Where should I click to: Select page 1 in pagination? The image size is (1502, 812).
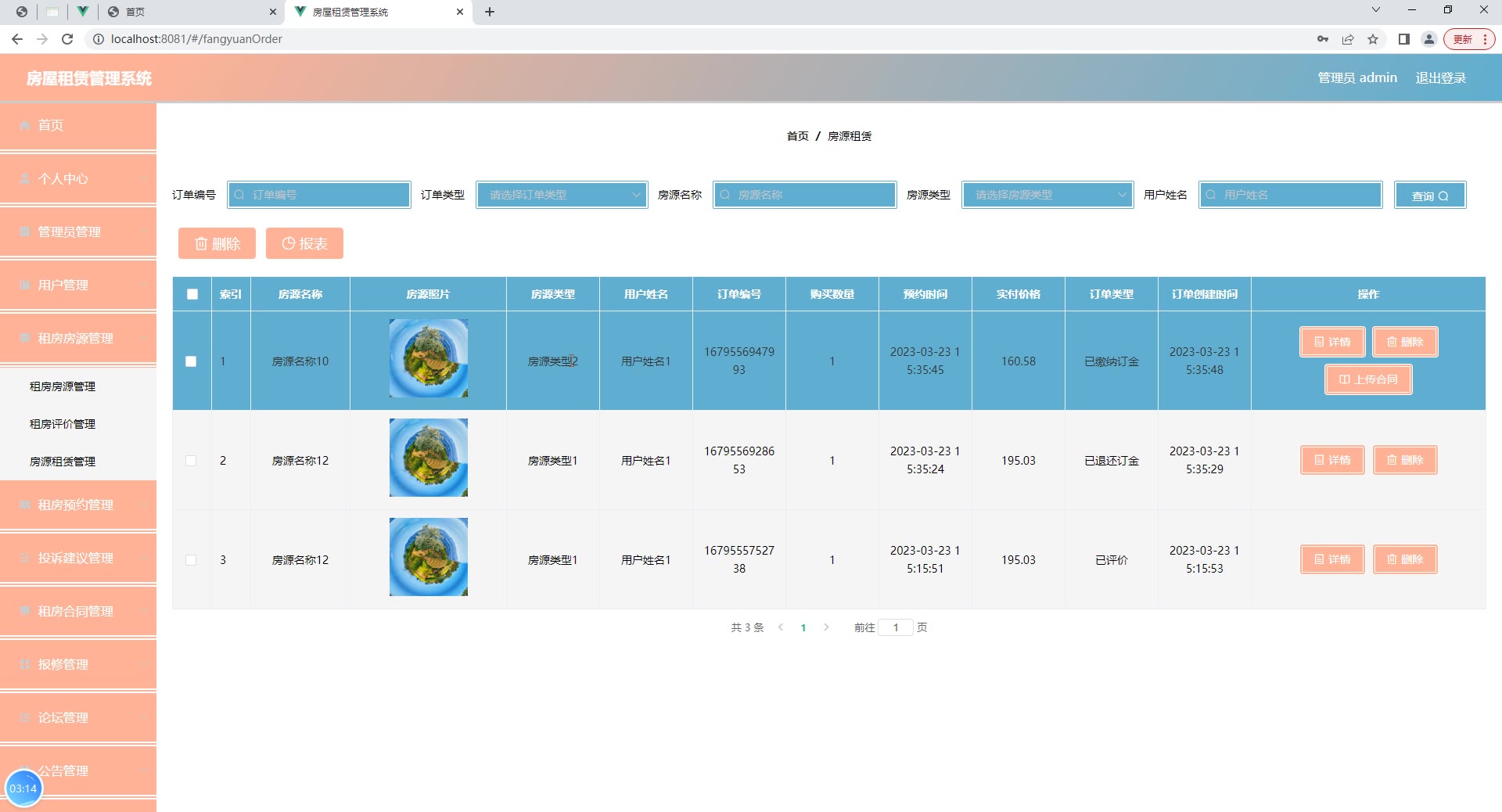(x=803, y=627)
